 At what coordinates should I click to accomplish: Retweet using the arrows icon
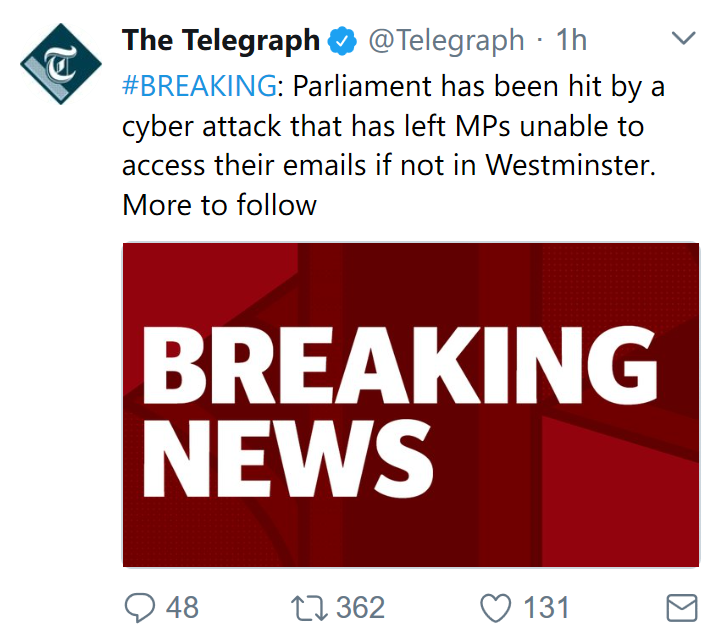pyautogui.click(x=307, y=606)
